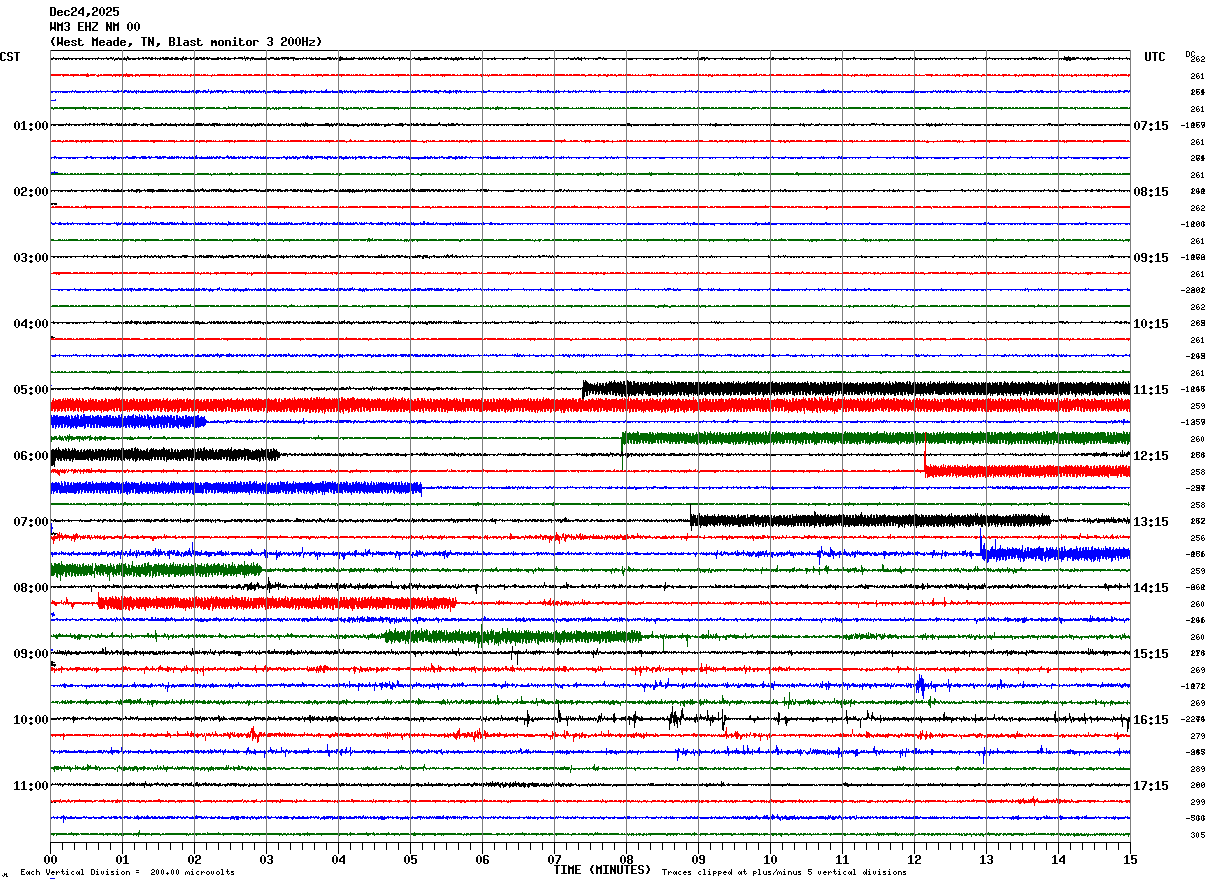
Task: Click the date label Dec24,2025
Action: coord(84,12)
